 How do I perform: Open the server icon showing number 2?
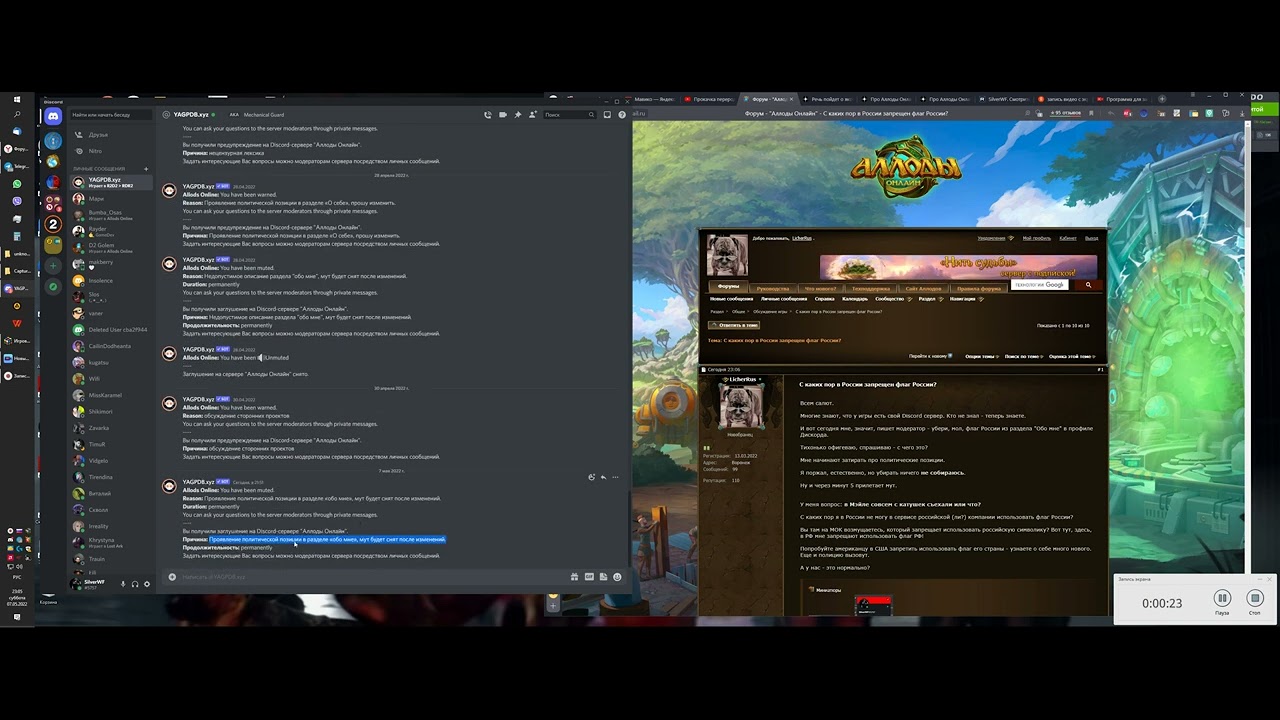click(53, 224)
